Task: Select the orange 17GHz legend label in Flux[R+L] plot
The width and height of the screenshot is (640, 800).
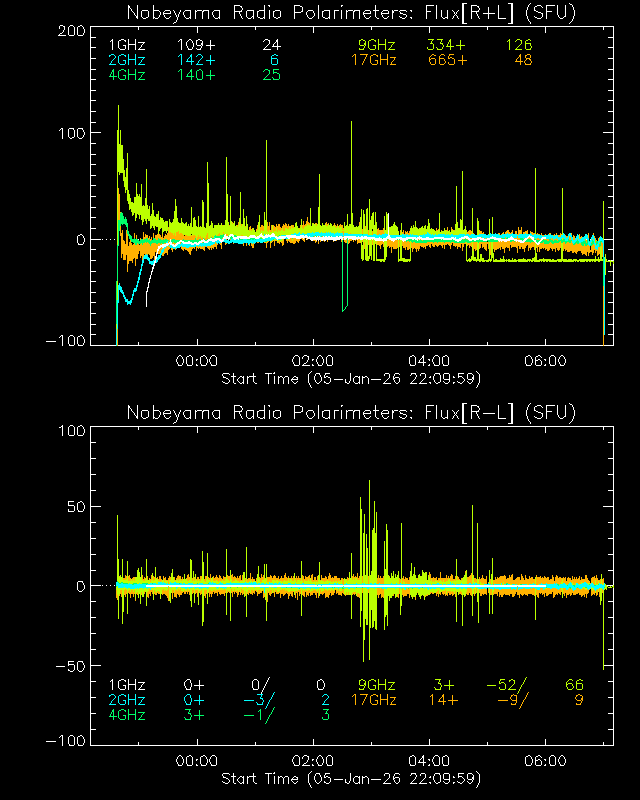Action: coord(374,61)
